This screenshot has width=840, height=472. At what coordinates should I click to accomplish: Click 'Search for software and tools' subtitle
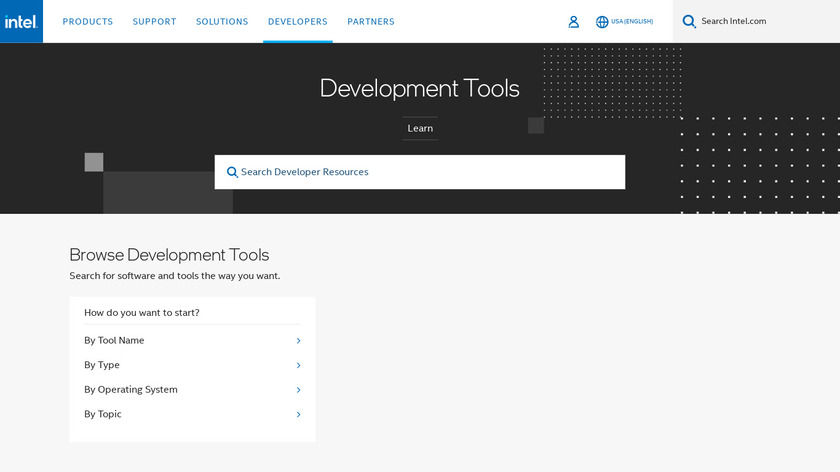175,276
